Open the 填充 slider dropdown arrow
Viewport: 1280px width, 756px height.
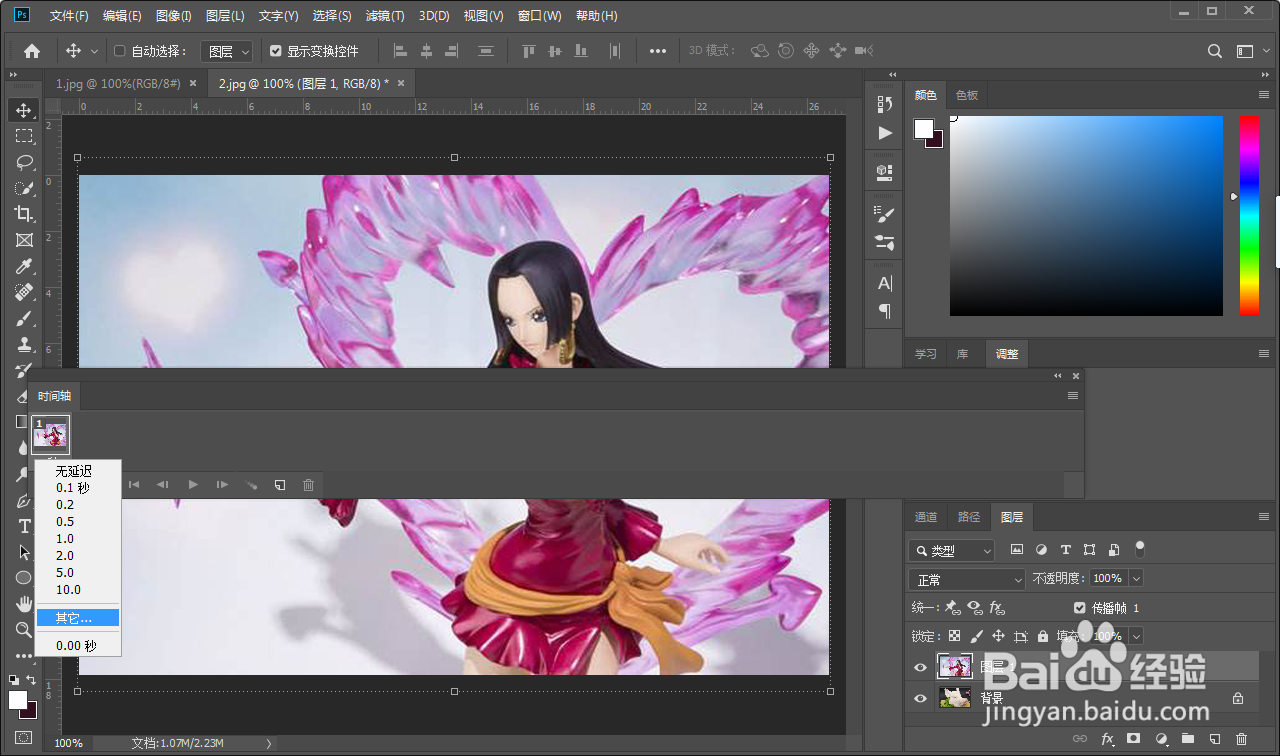click(1136, 636)
